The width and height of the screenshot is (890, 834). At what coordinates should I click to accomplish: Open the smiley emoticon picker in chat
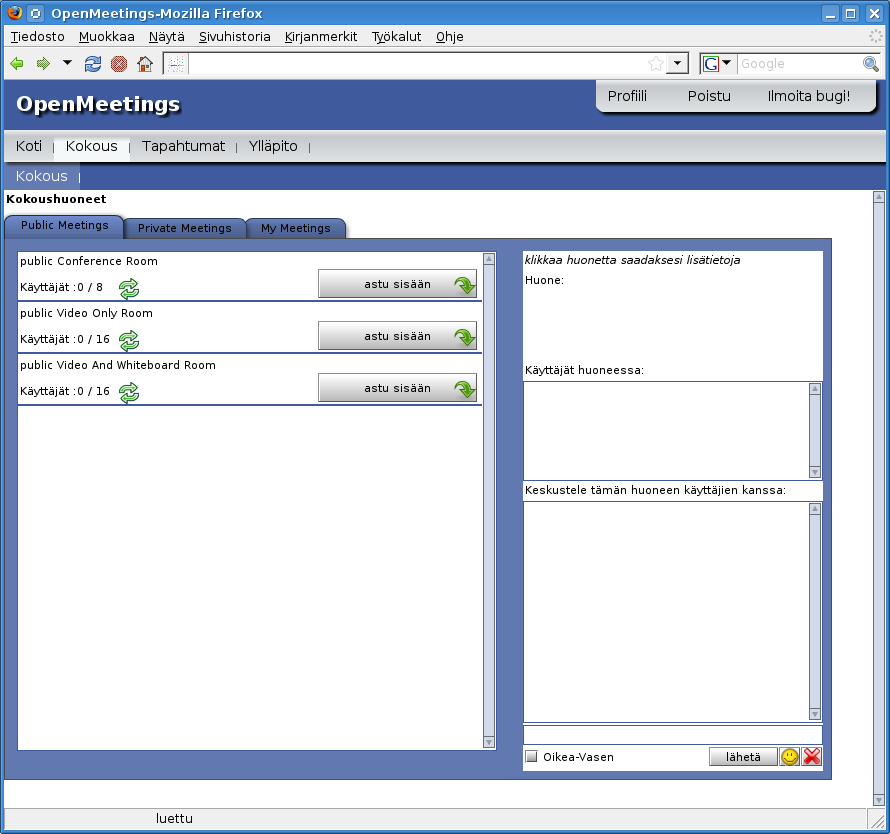pyautogui.click(x=790, y=756)
